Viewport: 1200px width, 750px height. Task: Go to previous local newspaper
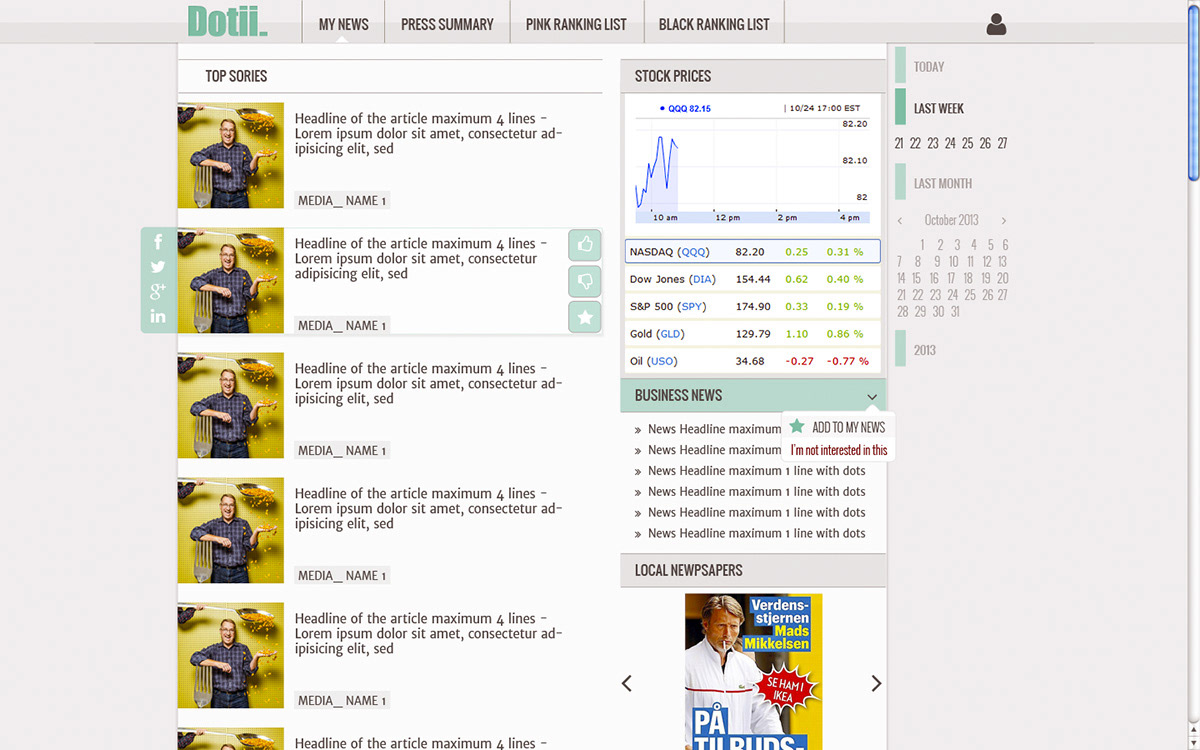pyautogui.click(x=627, y=683)
